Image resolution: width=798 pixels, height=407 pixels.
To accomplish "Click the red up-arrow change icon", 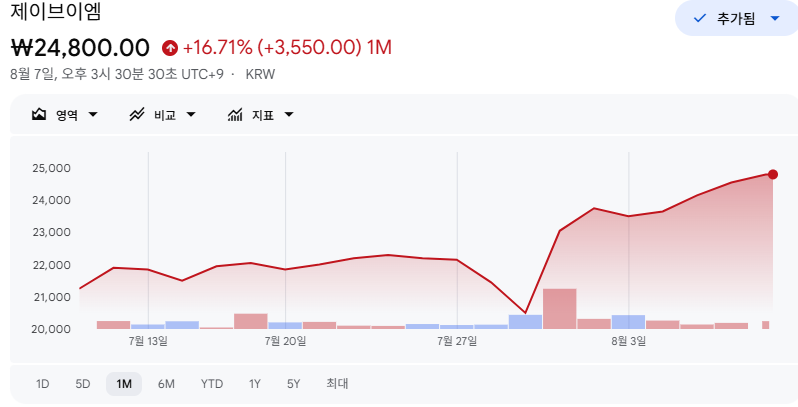I will click(x=170, y=48).
